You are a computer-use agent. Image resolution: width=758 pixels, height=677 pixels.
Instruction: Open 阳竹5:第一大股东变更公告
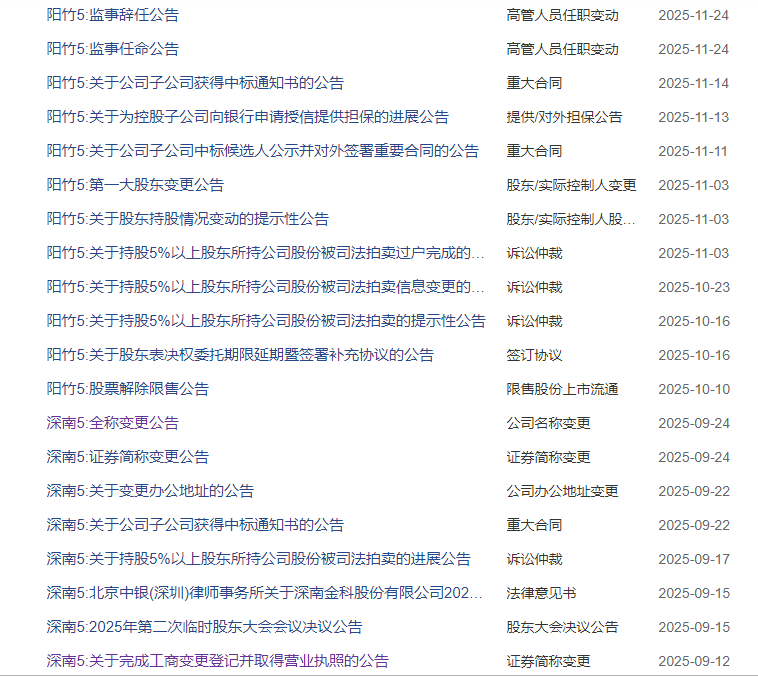coord(135,185)
